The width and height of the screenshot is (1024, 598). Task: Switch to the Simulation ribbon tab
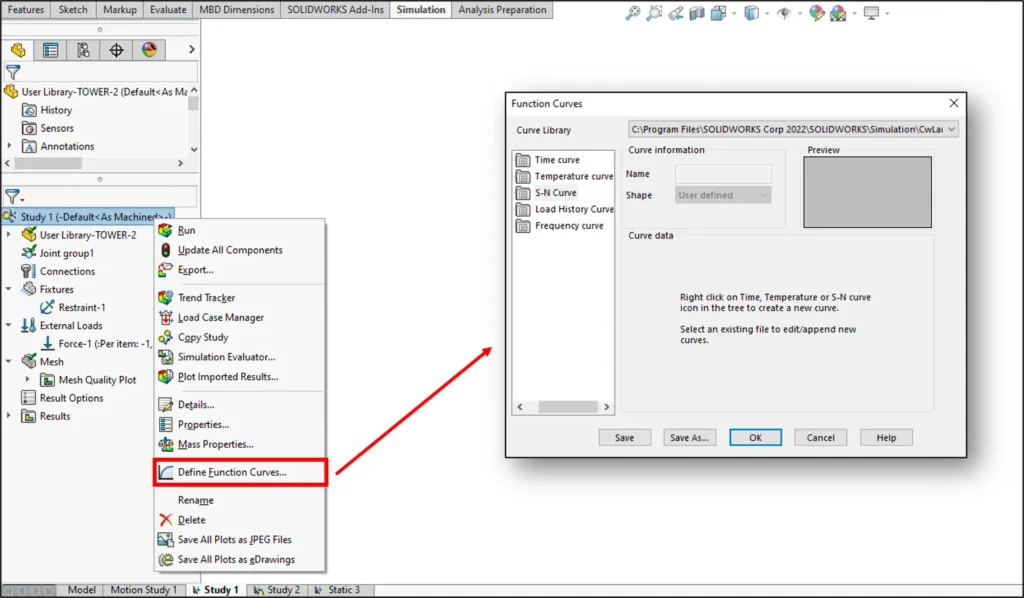420,10
